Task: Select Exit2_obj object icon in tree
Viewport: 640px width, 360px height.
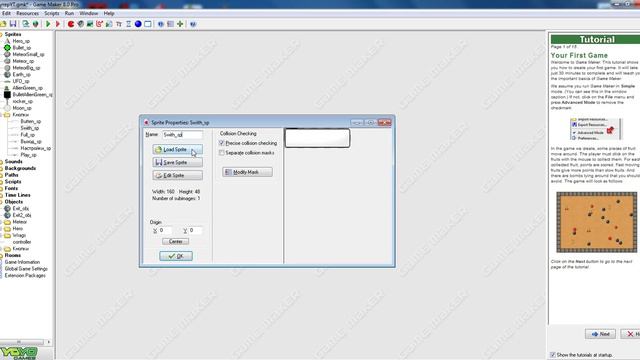Action: click(x=7, y=215)
